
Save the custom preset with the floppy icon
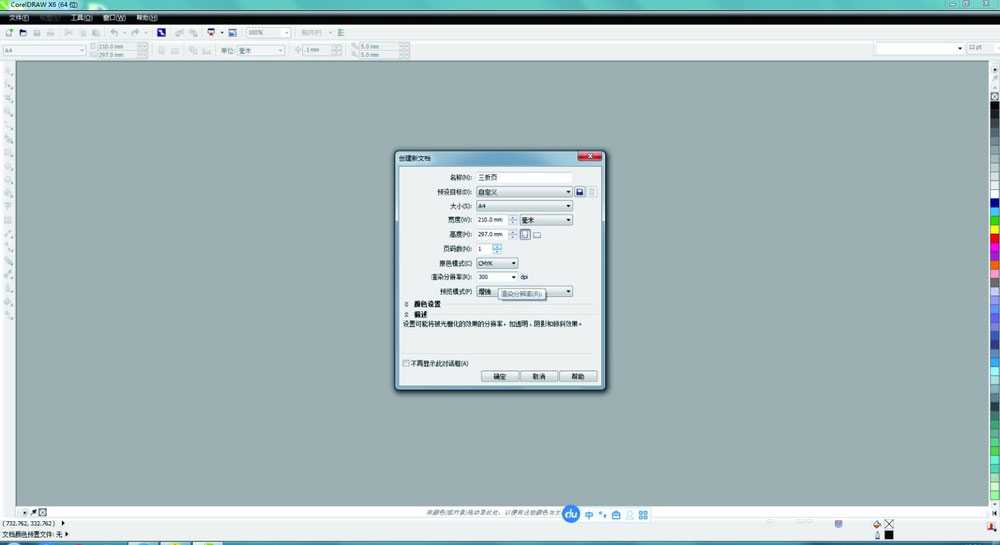click(580, 192)
